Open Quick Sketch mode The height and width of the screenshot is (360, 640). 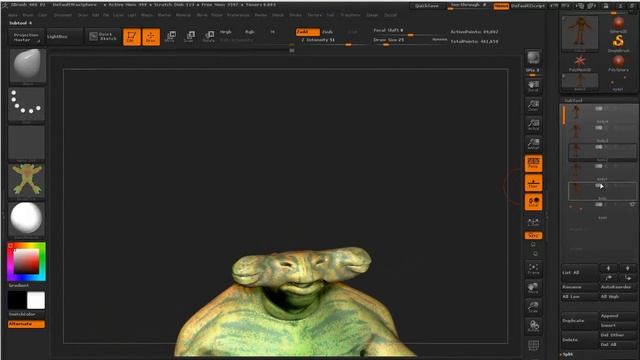pos(104,36)
